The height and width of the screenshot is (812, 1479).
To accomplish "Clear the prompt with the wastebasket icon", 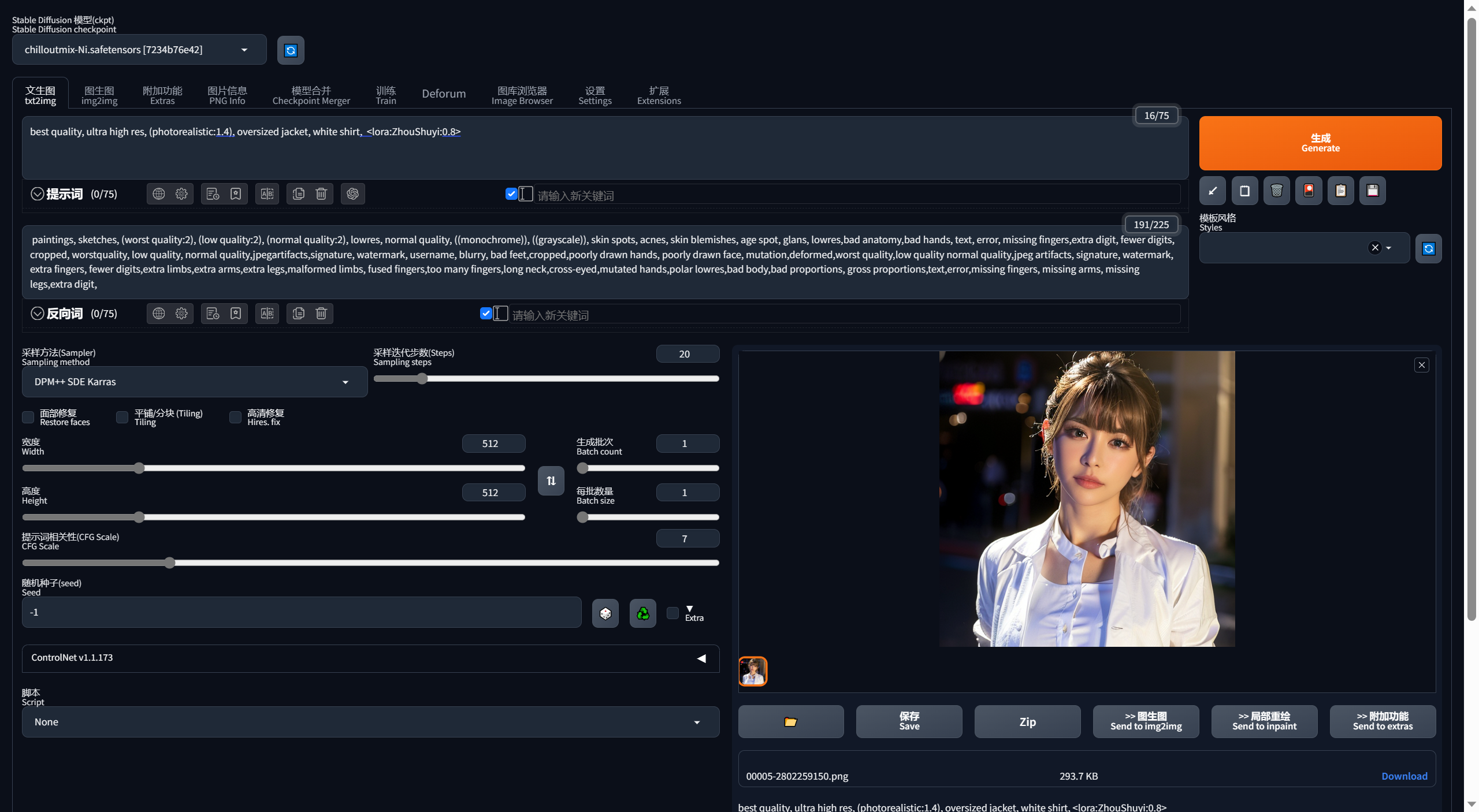I will coord(1277,191).
